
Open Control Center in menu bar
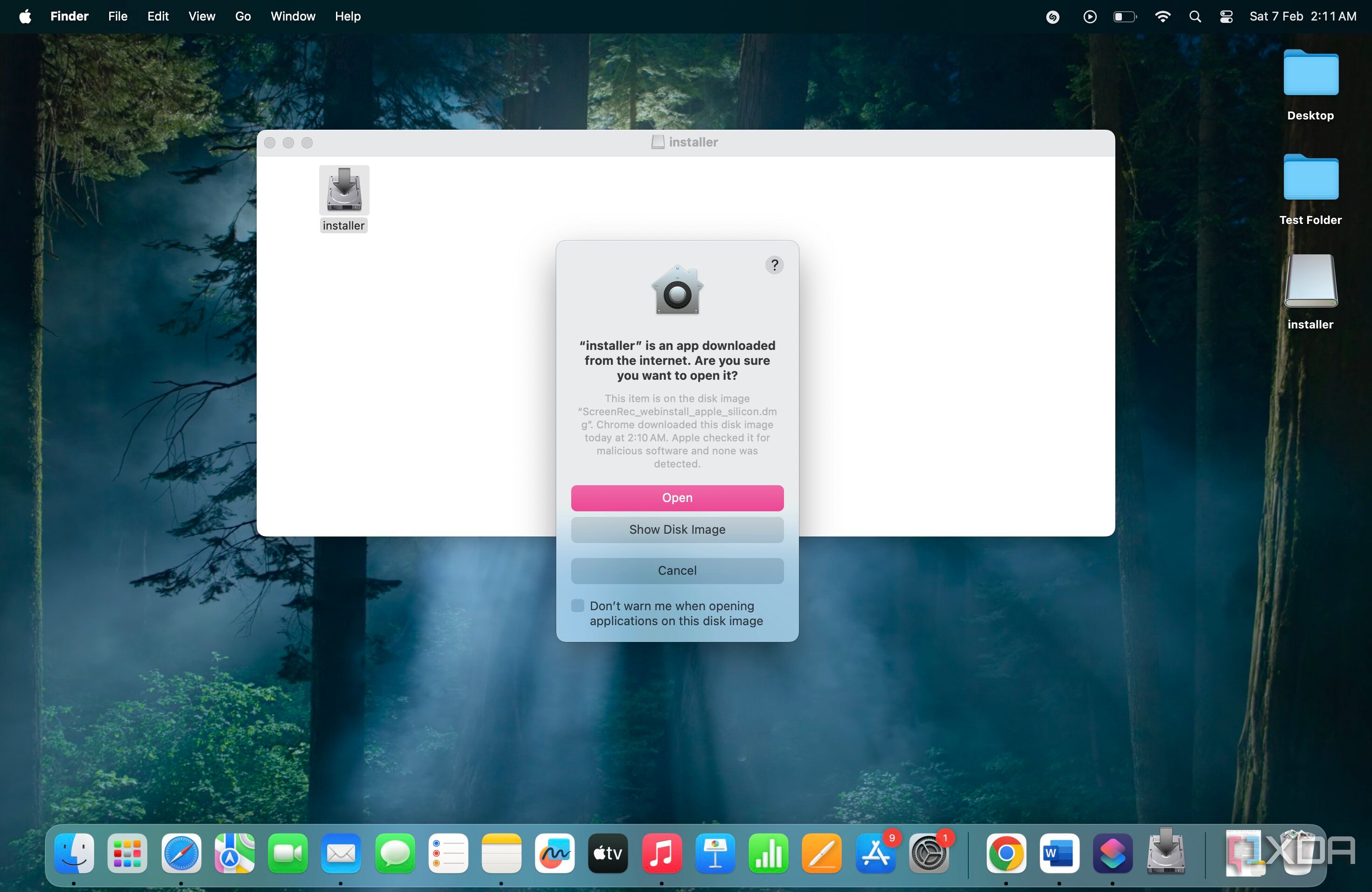click(1226, 16)
